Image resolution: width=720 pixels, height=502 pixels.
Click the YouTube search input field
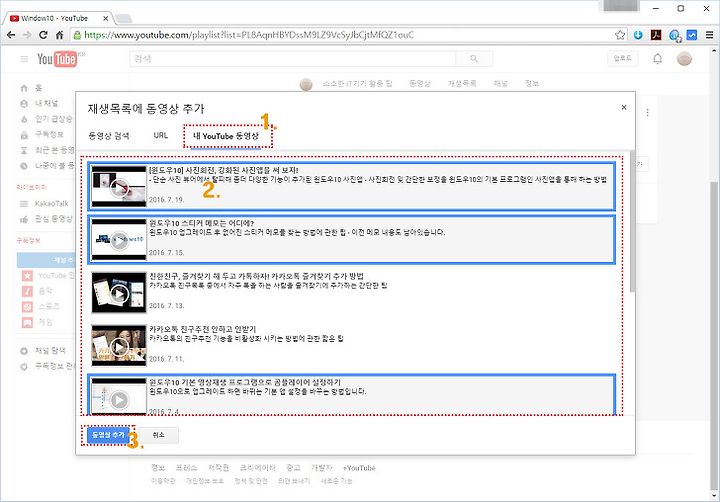[x=293, y=59]
